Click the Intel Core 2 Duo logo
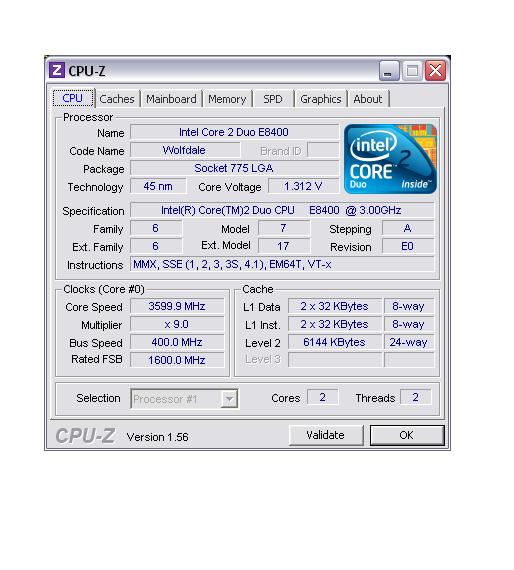 (390, 159)
